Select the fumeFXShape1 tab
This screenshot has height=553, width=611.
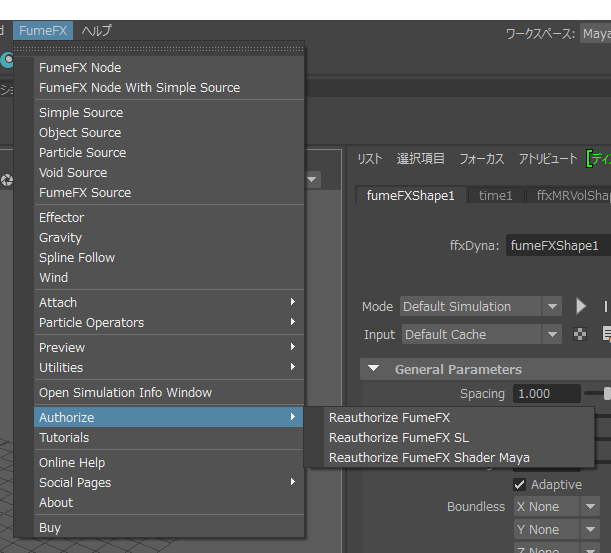pyautogui.click(x=410, y=195)
